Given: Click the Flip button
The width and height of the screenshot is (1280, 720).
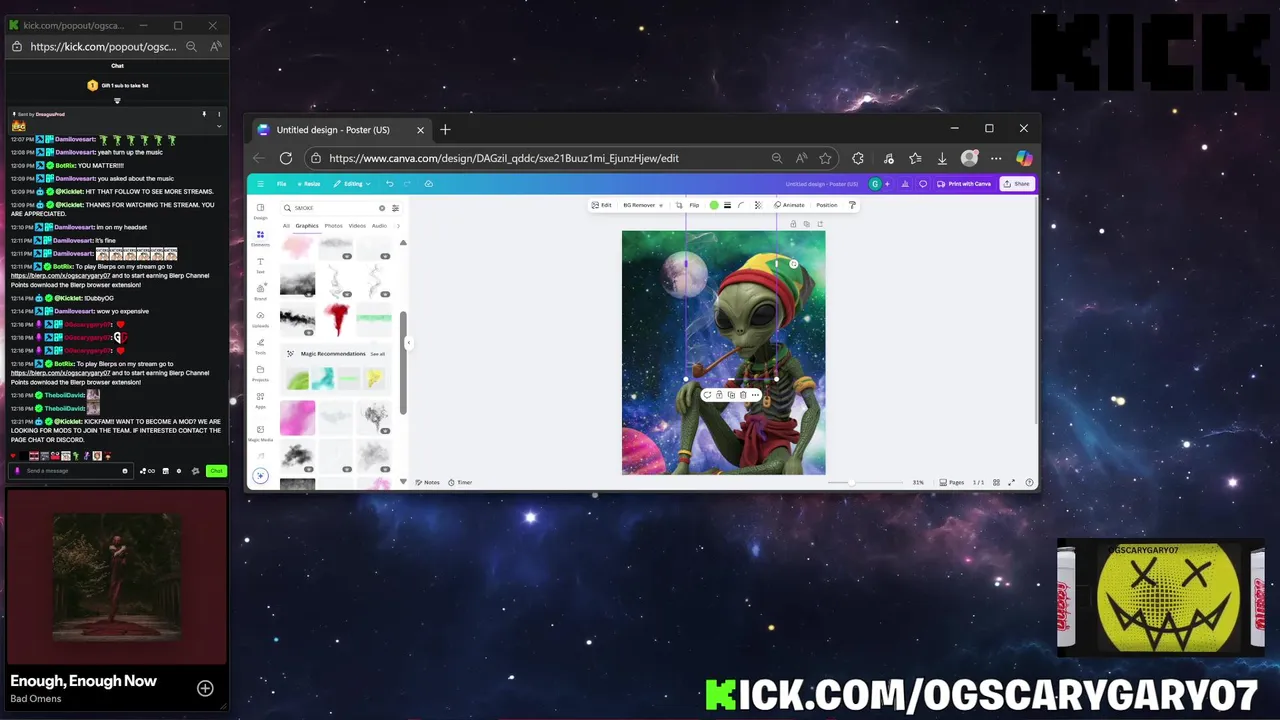Looking at the screenshot, I should (x=694, y=205).
